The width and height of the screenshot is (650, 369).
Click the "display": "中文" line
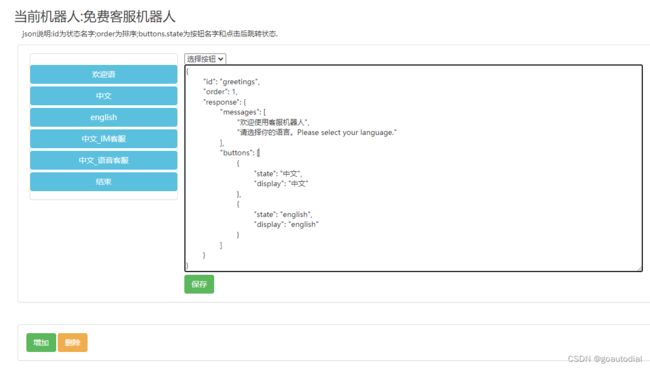tap(281, 184)
